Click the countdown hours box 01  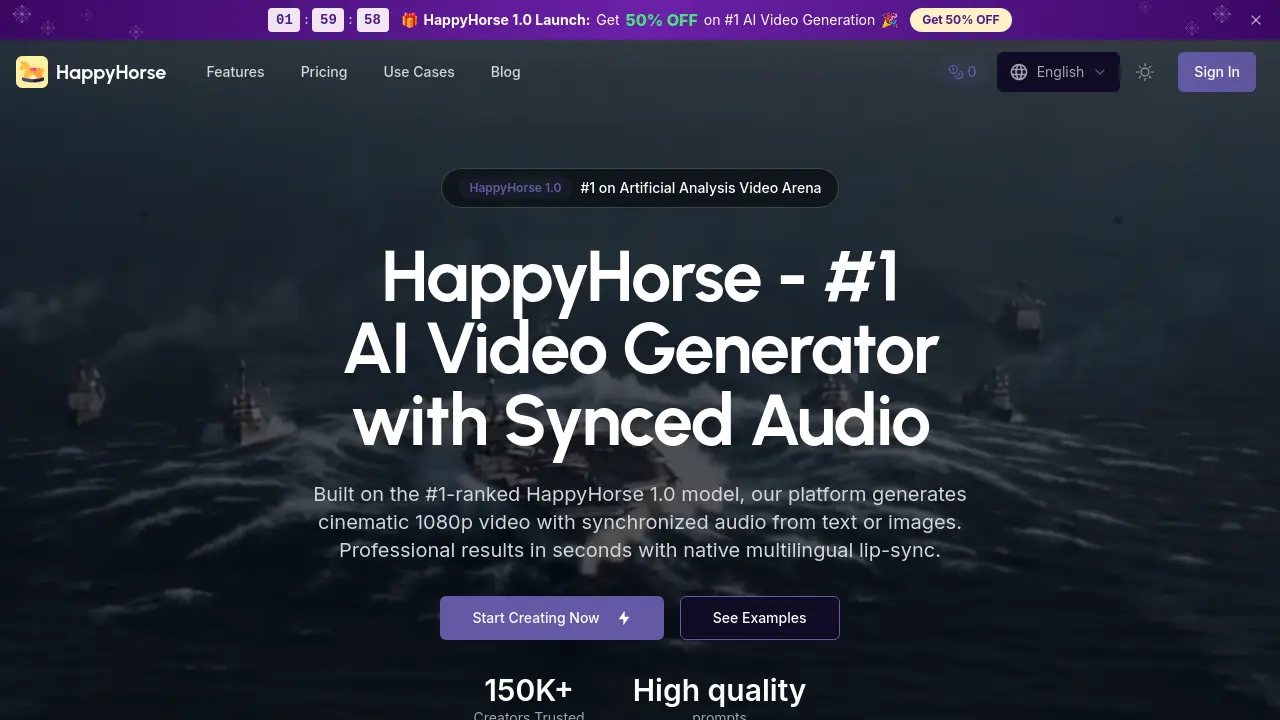(x=284, y=20)
